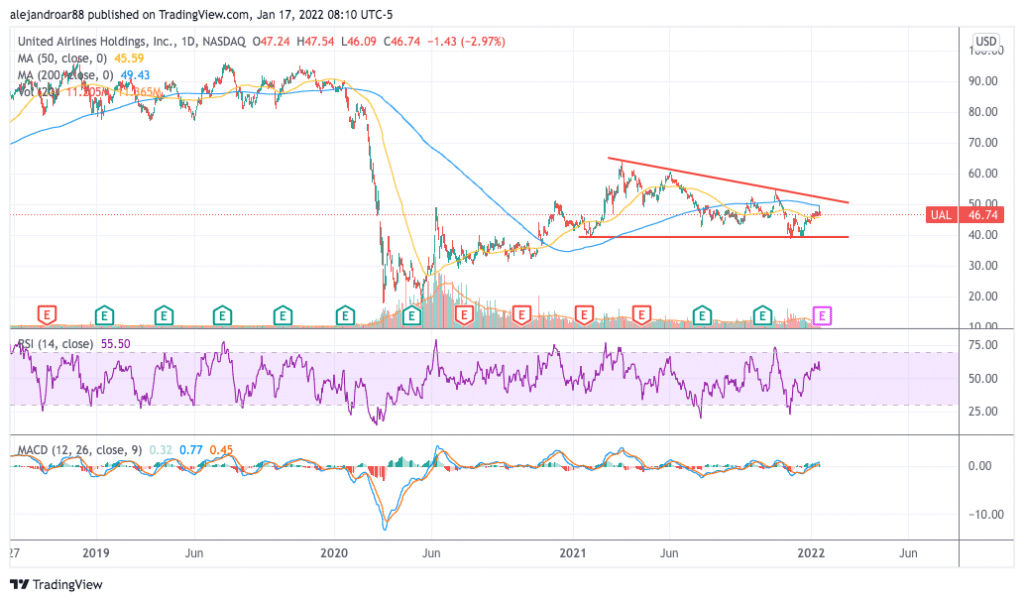Click the MA 50 value 45.59
1024x602 pixels.
(x=129, y=58)
